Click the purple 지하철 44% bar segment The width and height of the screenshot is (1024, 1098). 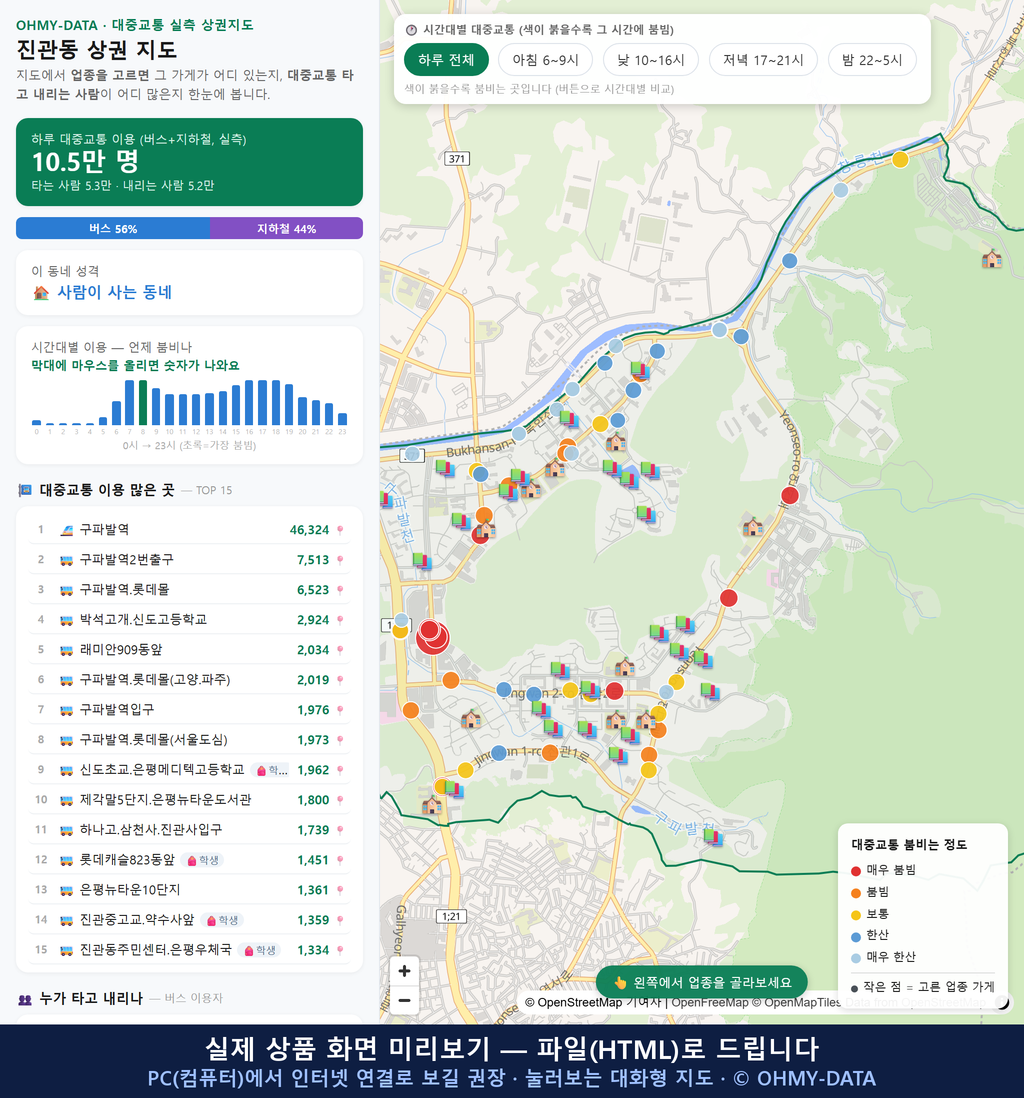(286, 228)
